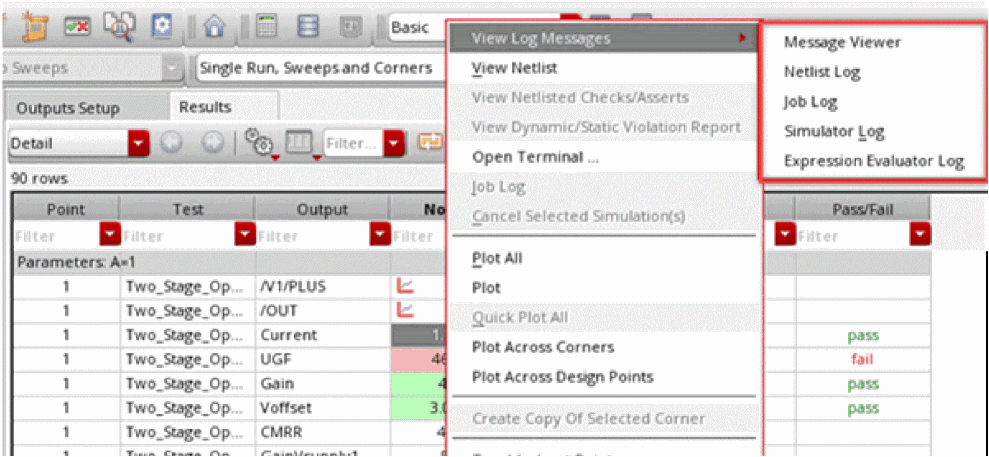989x457 pixels.
Task: Click the Output column header
Action: click(322, 208)
